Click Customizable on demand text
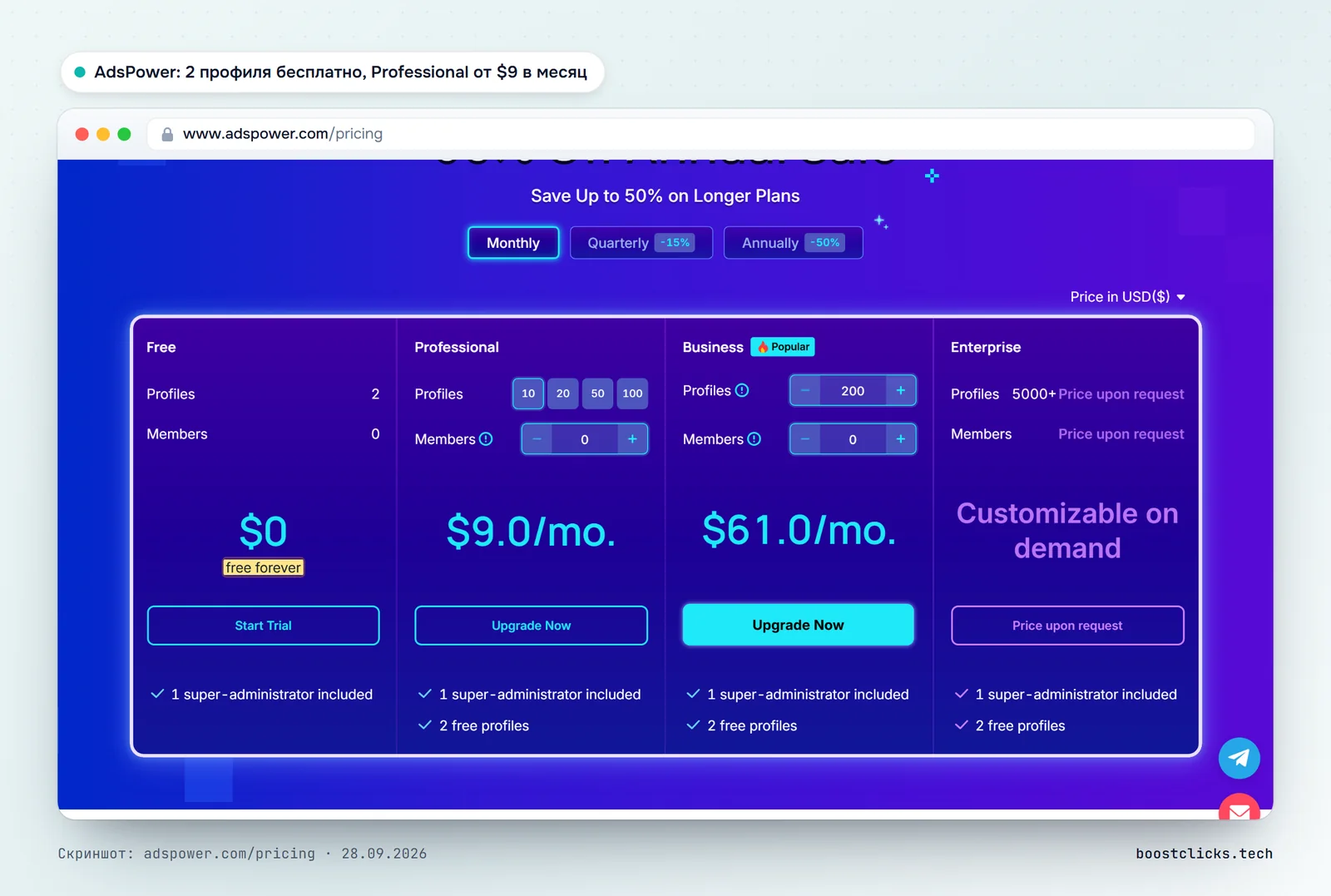1331x896 pixels. [x=1067, y=531]
